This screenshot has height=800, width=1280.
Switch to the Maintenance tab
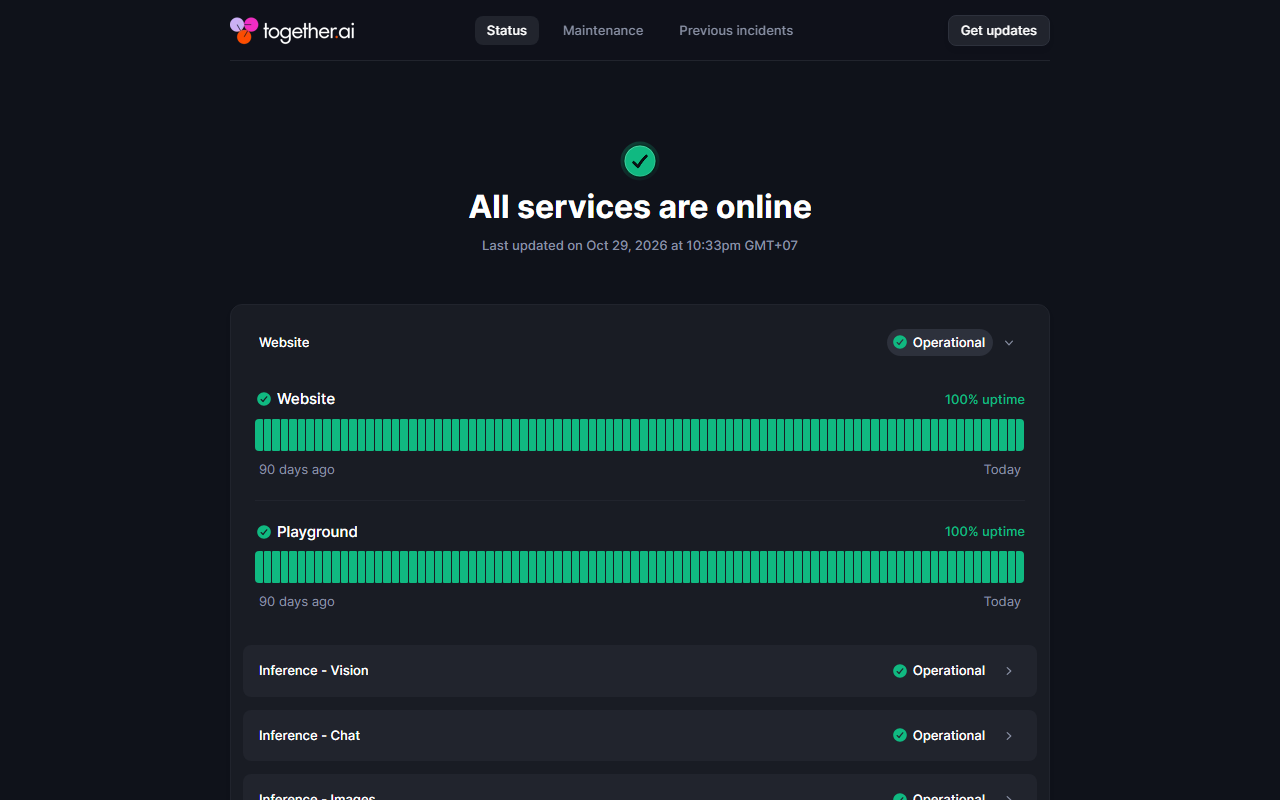(x=603, y=31)
